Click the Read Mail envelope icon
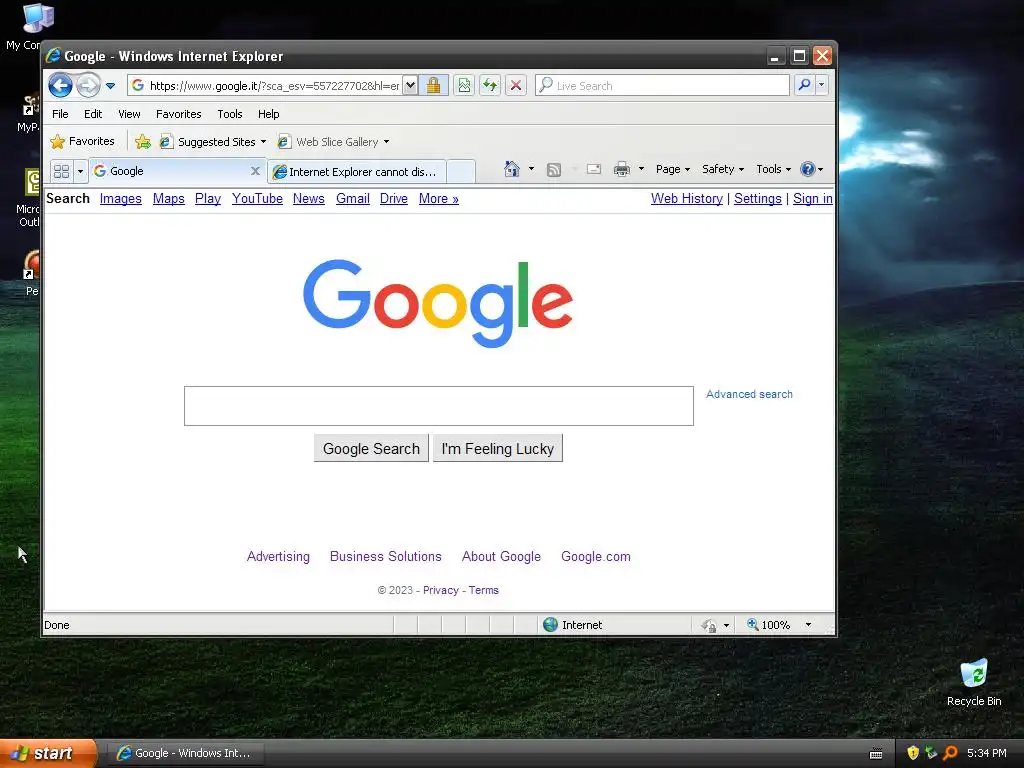 pyautogui.click(x=594, y=169)
